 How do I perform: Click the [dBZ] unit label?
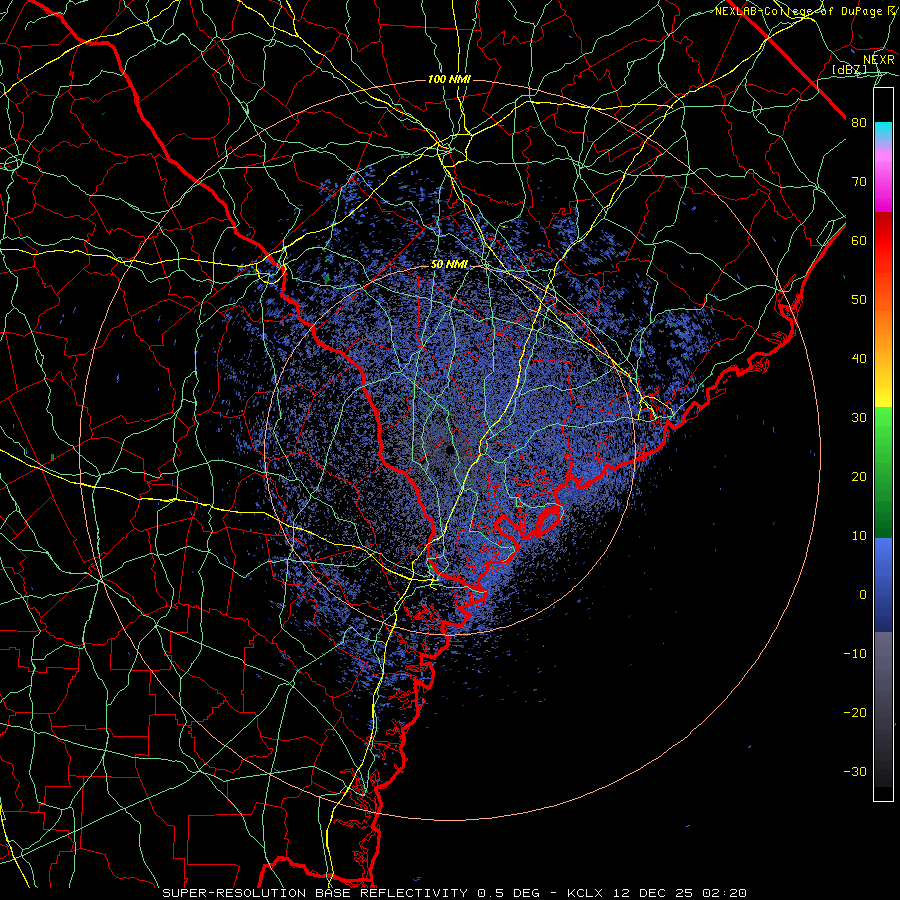[x=849, y=69]
